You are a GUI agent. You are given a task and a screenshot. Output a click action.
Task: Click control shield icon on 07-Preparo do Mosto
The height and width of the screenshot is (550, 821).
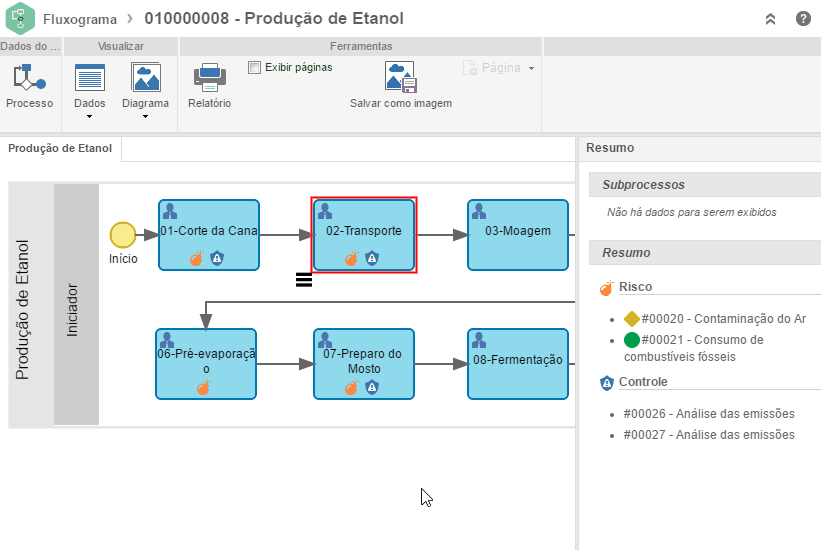point(371,387)
